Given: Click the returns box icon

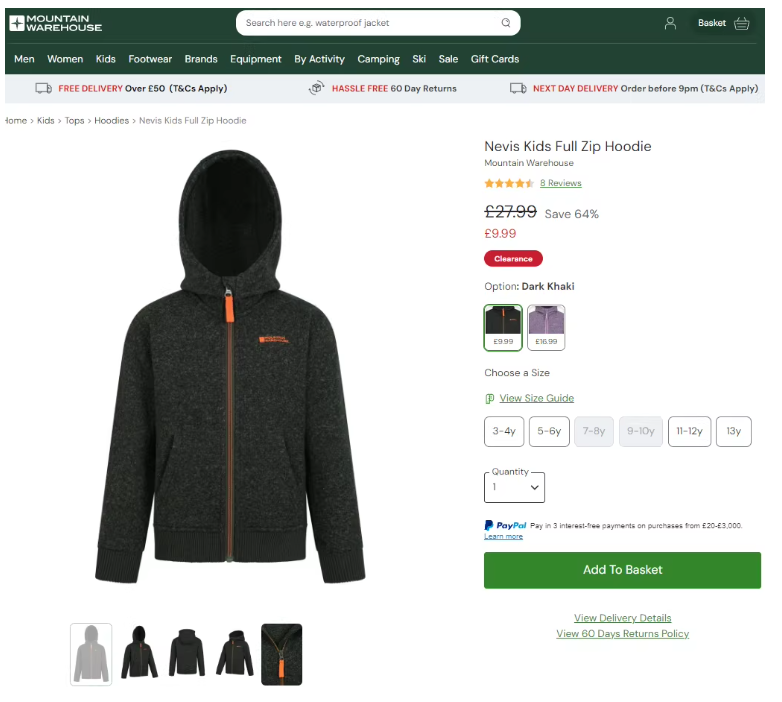Looking at the screenshot, I should click(316, 88).
